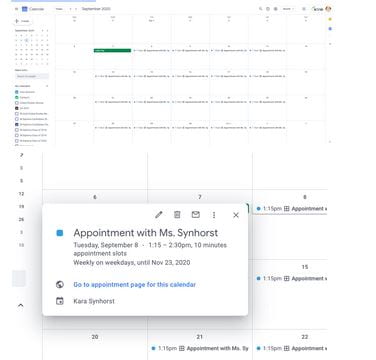Open the three-dot options menu in popup

pyautogui.click(x=214, y=215)
